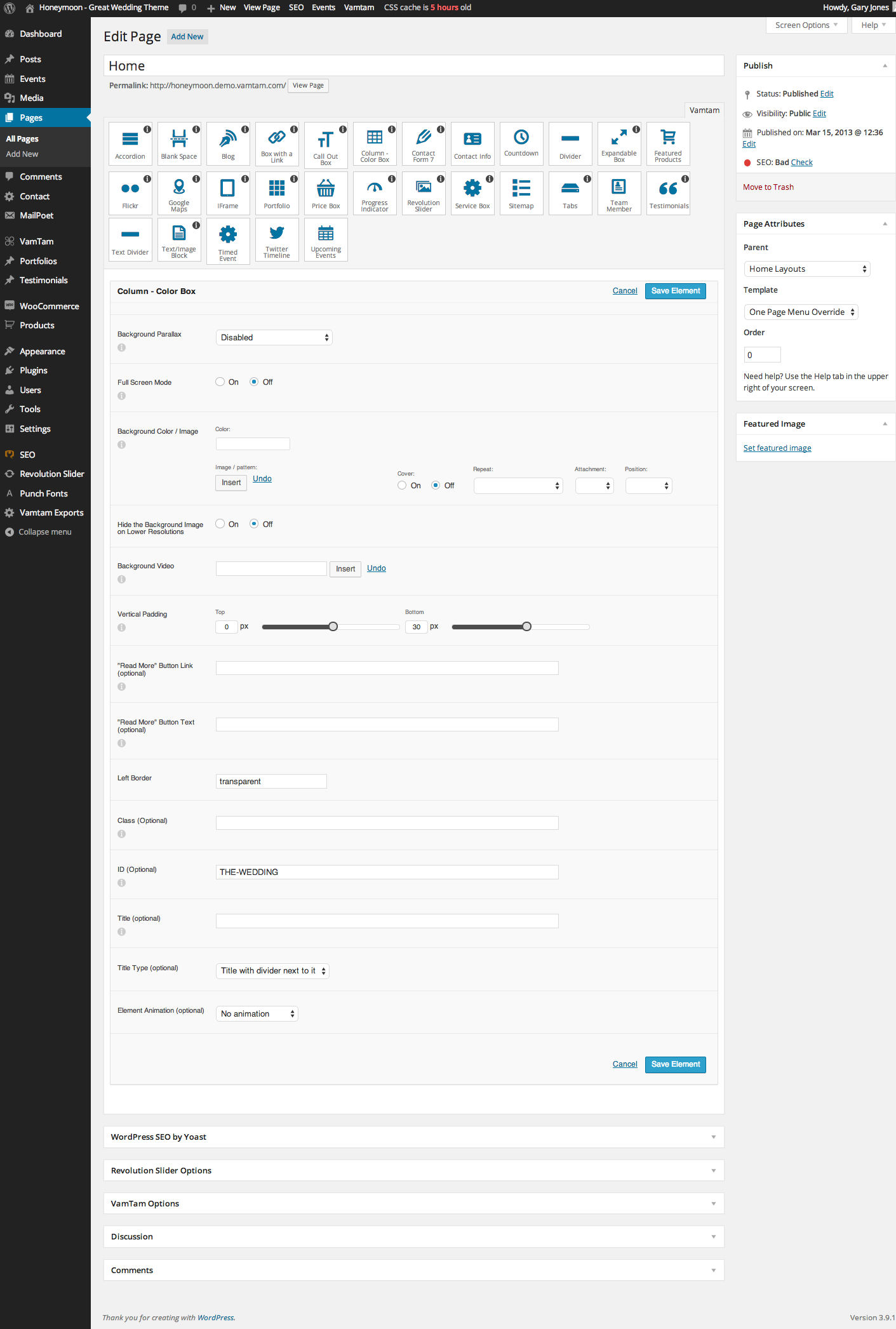Add the Expandable Box element

coord(619,145)
